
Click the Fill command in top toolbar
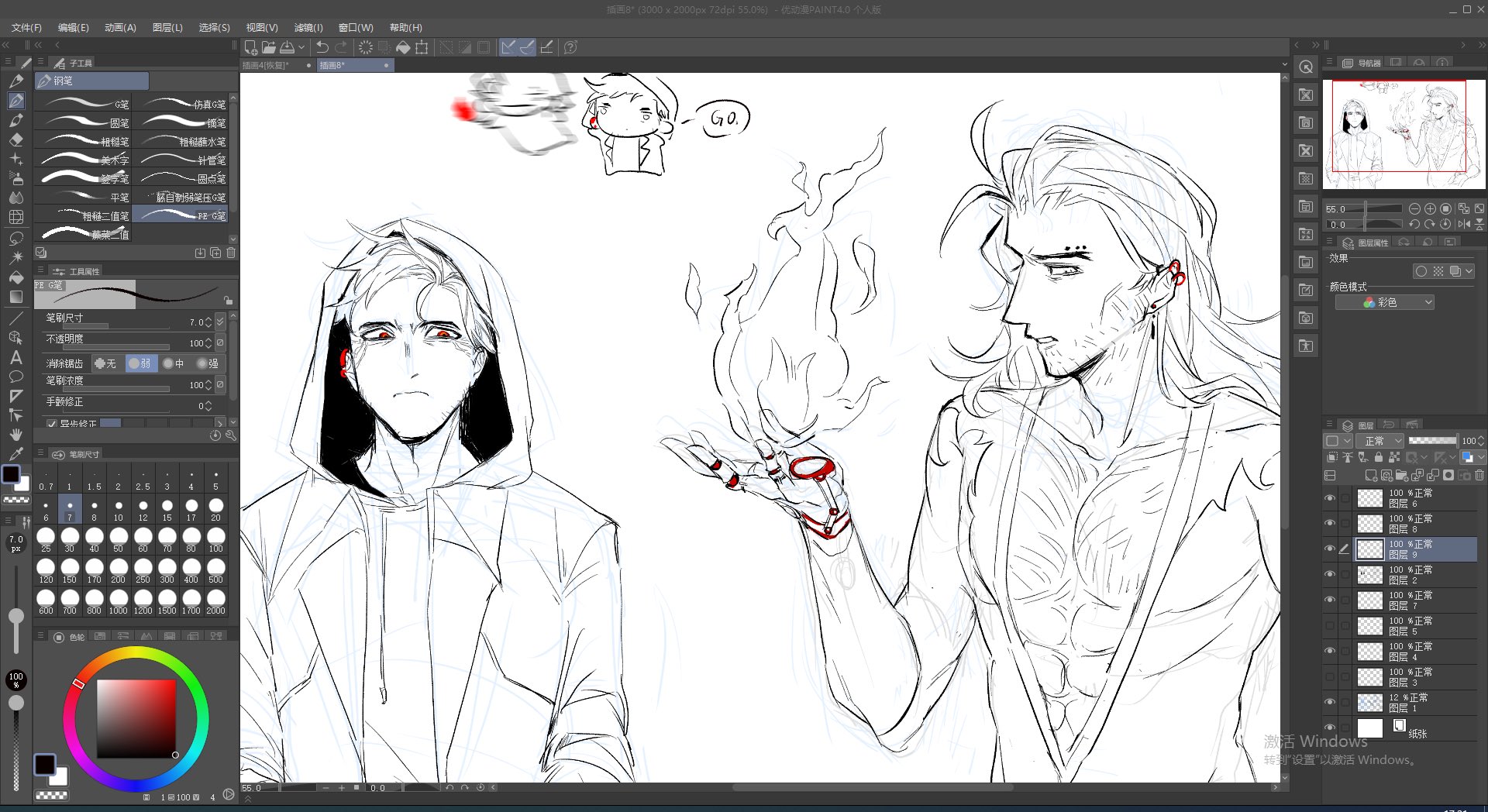point(403,47)
